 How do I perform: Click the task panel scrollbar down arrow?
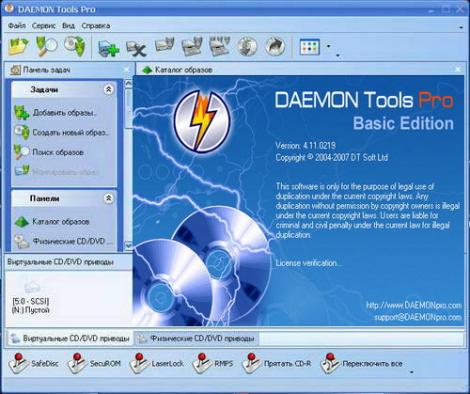click(128, 246)
